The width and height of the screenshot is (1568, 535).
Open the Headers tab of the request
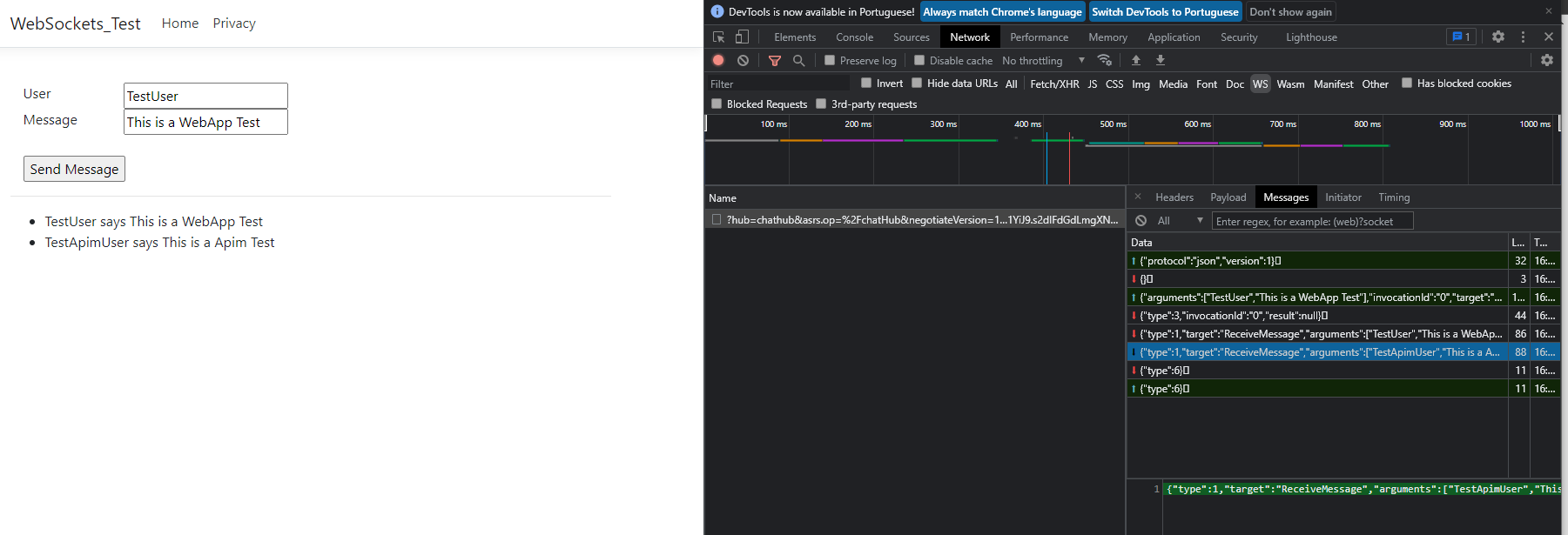pyautogui.click(x=1174, y=197)
